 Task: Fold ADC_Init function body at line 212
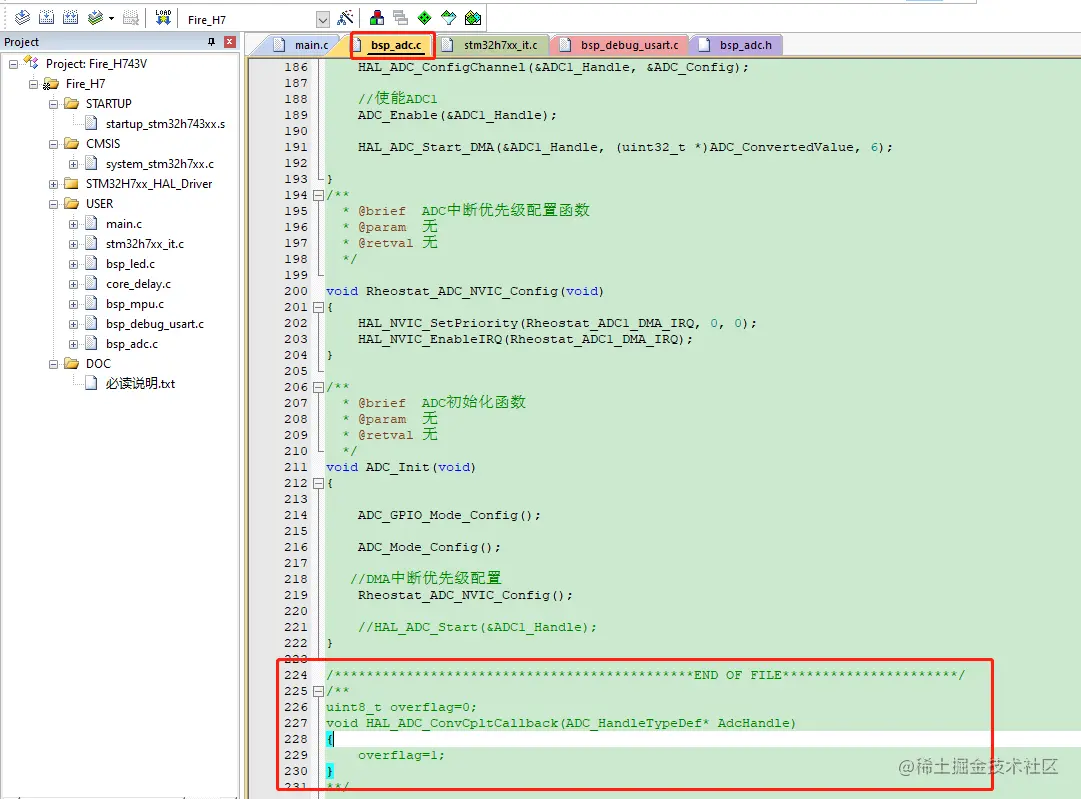tap(319, 483)
